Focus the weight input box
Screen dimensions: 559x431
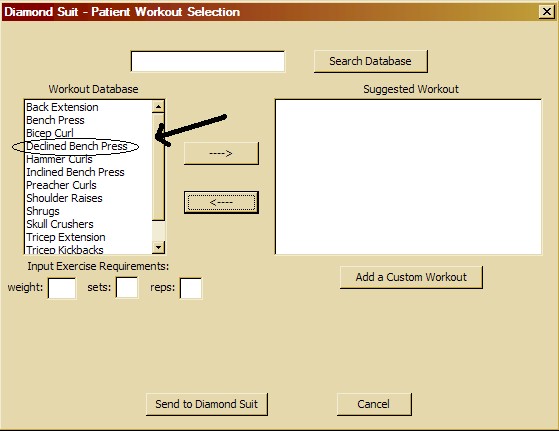tap(62, 288)
